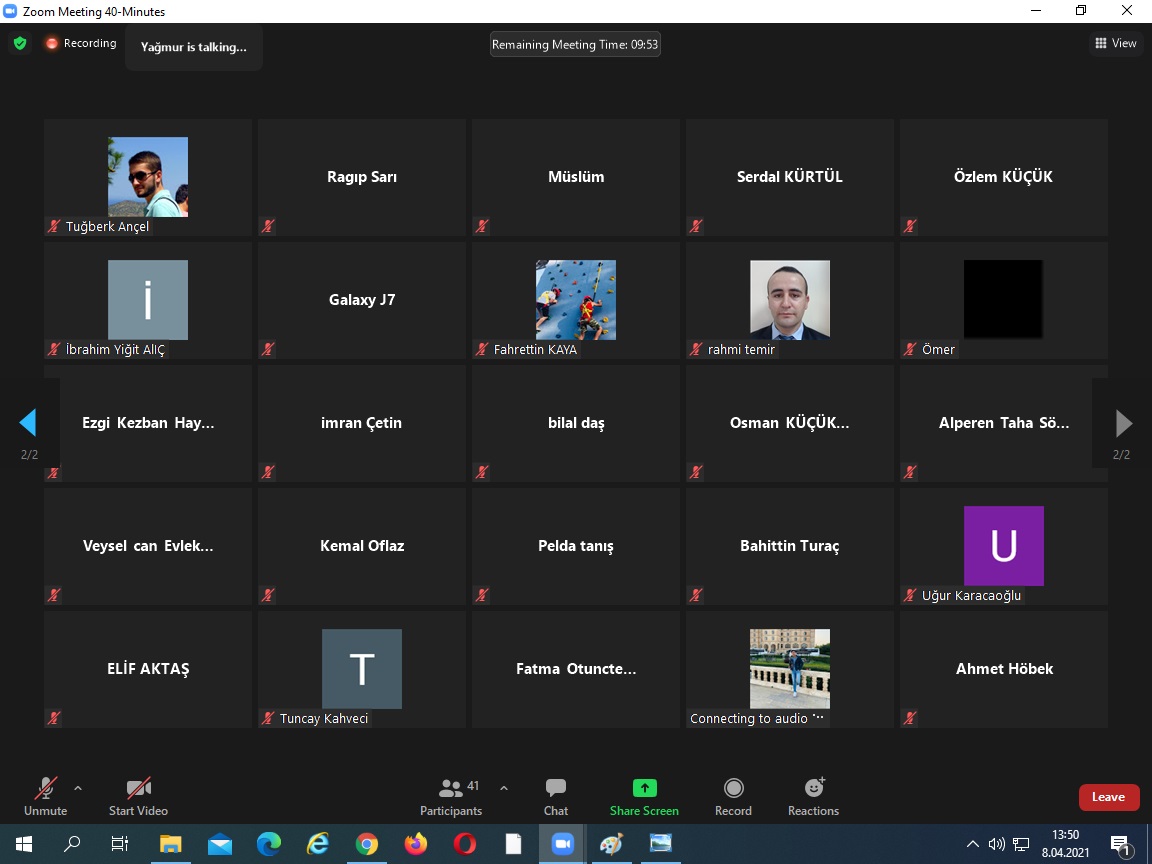The image size is (1152, 864).
Task: Open Opera browser from the taskbar
Action: point(465,844)
